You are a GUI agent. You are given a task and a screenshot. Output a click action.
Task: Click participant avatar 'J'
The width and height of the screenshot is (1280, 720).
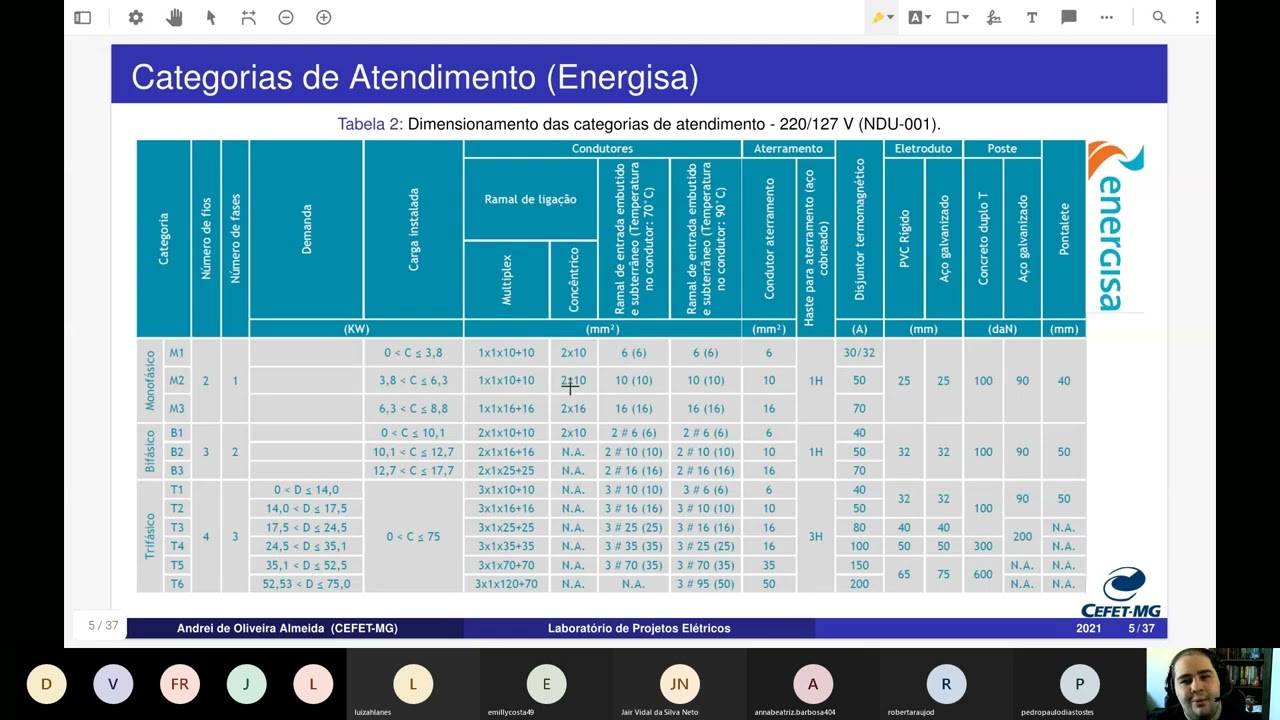(x=246, y=684)
